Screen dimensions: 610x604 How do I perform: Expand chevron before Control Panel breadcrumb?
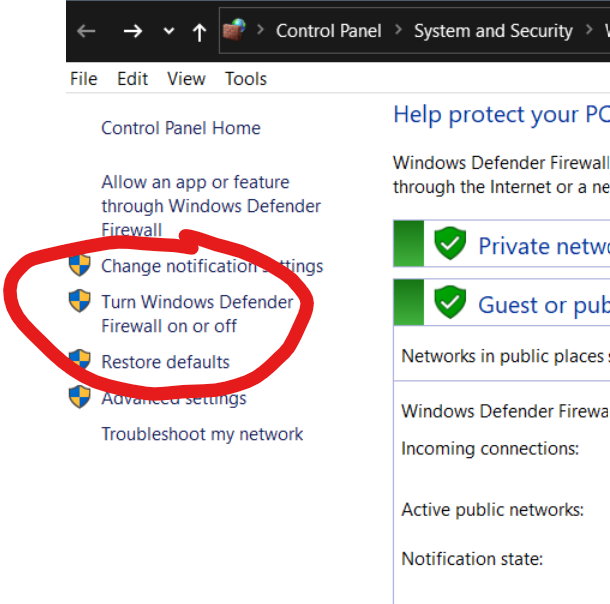click(x=261, y=30)
